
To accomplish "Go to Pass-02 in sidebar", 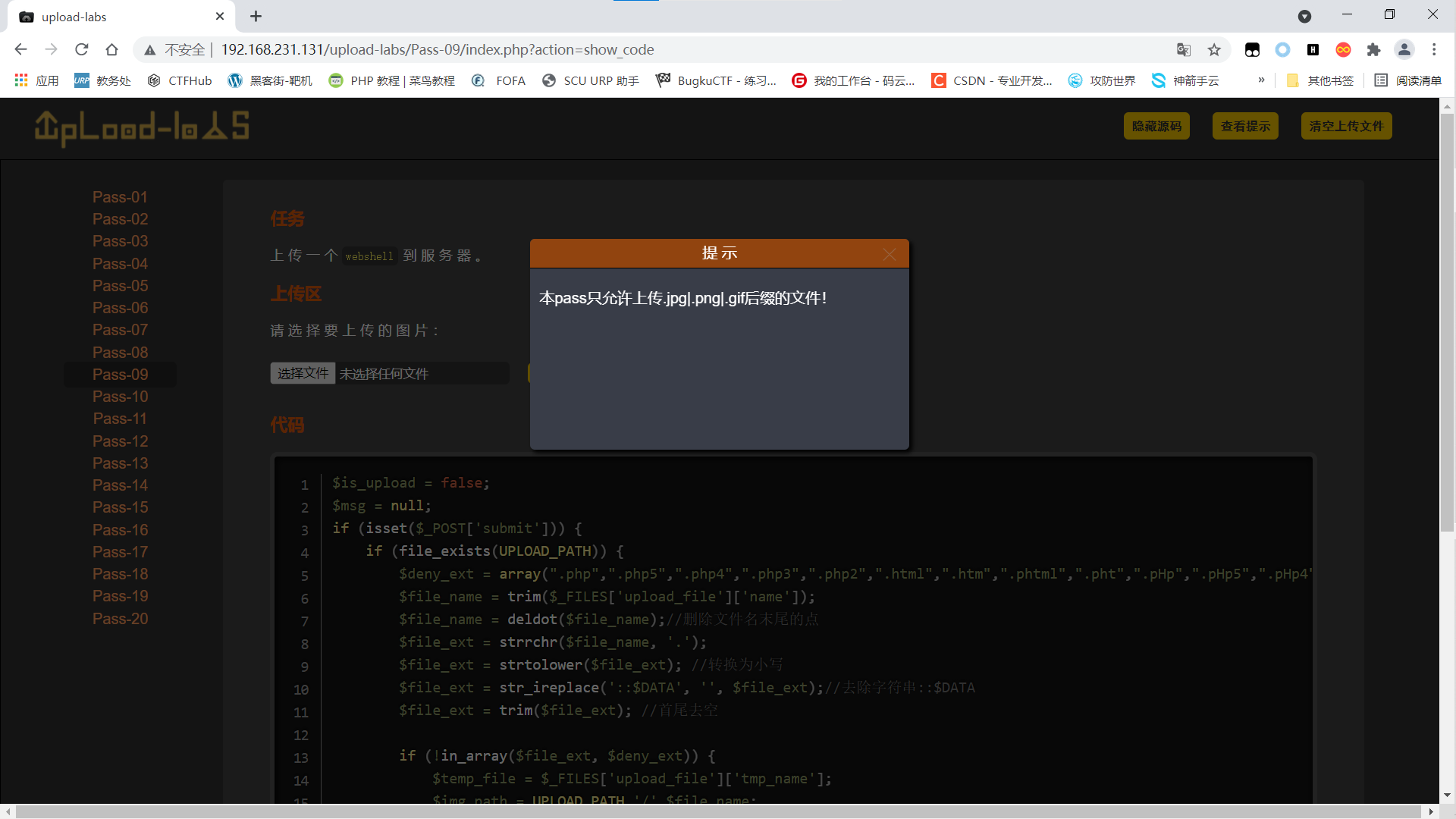I will pyautogui.click(x=120, y=219).
